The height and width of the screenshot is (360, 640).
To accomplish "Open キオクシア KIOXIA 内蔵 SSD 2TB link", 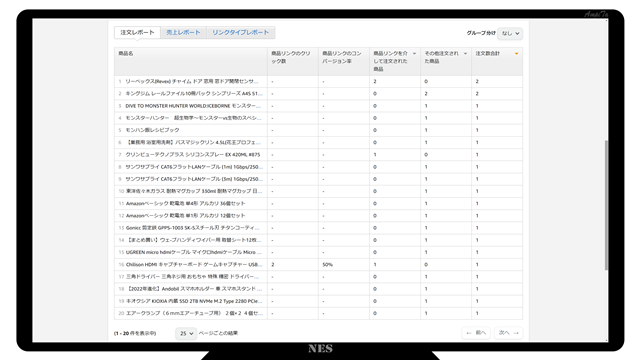I will 194,301.
